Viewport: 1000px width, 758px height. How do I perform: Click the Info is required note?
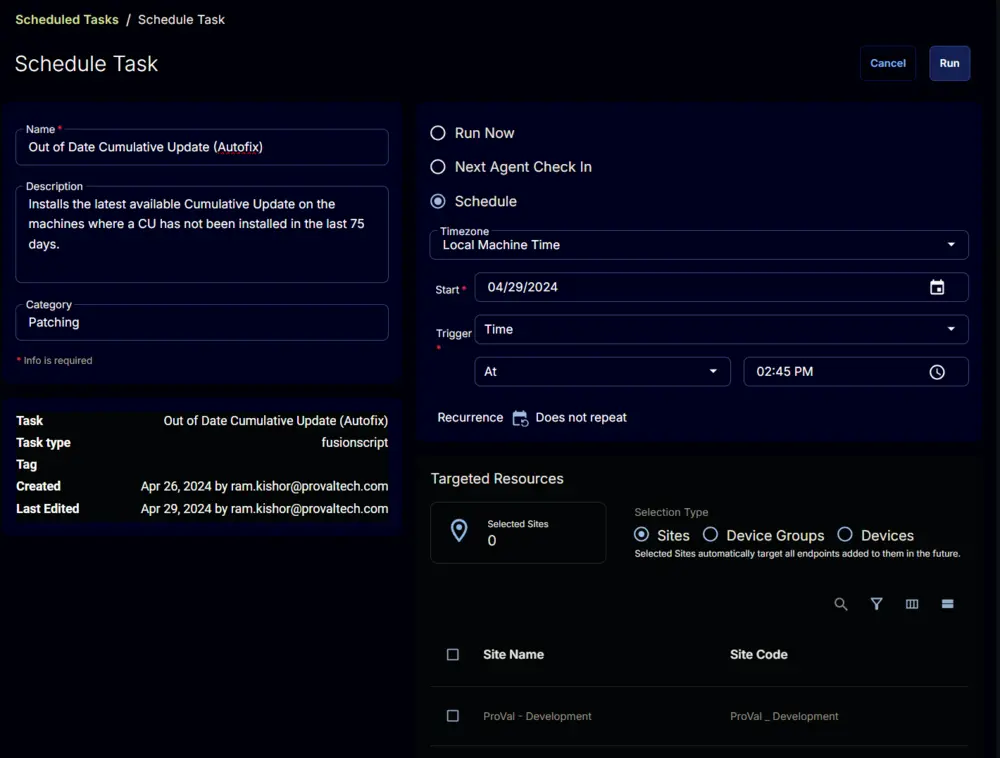(x=54, y=361)
